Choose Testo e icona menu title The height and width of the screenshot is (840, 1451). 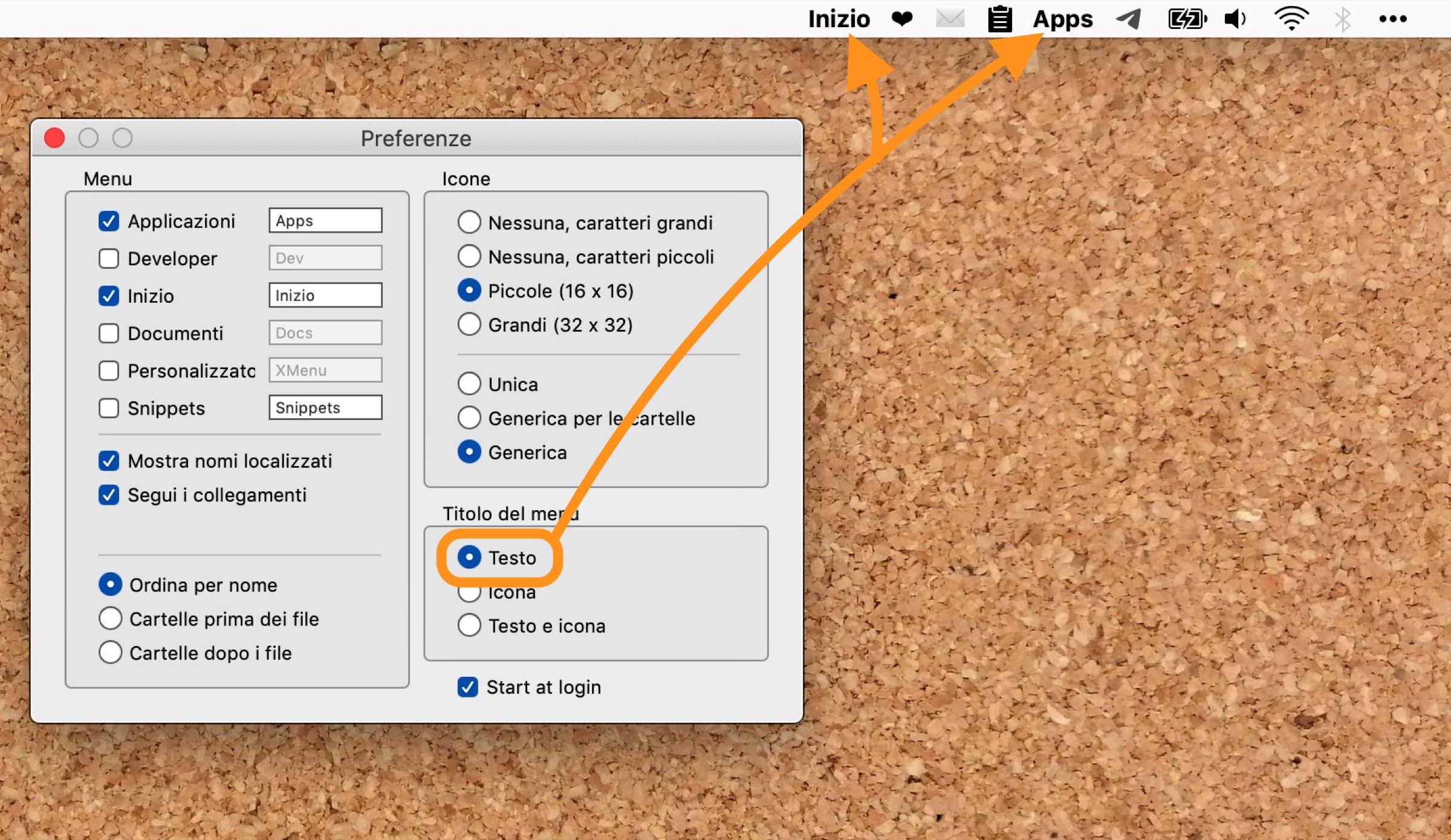(x=469, y=625)
